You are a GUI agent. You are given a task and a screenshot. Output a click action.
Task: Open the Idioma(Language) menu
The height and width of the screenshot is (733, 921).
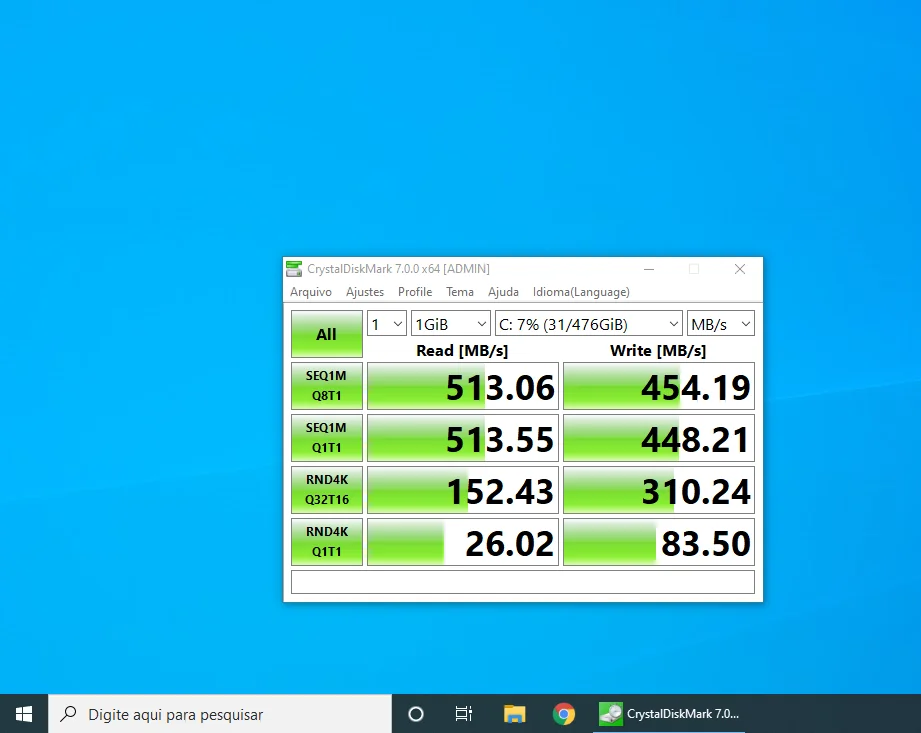(581, 292)
